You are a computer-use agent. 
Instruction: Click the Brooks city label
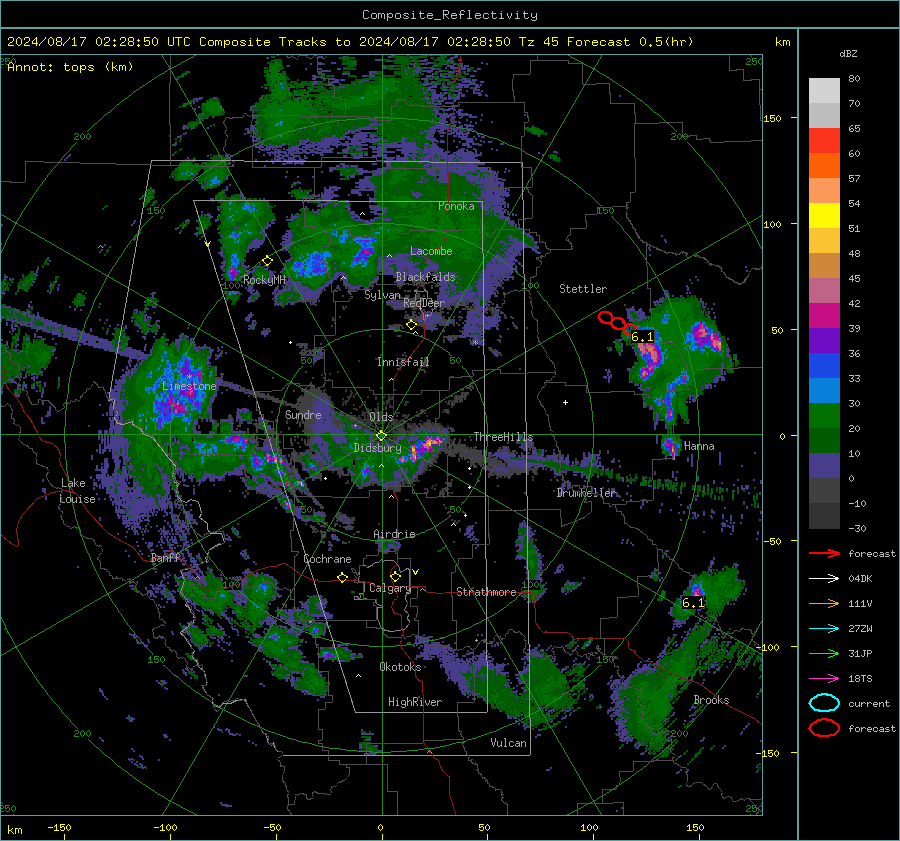click(711, 700)
